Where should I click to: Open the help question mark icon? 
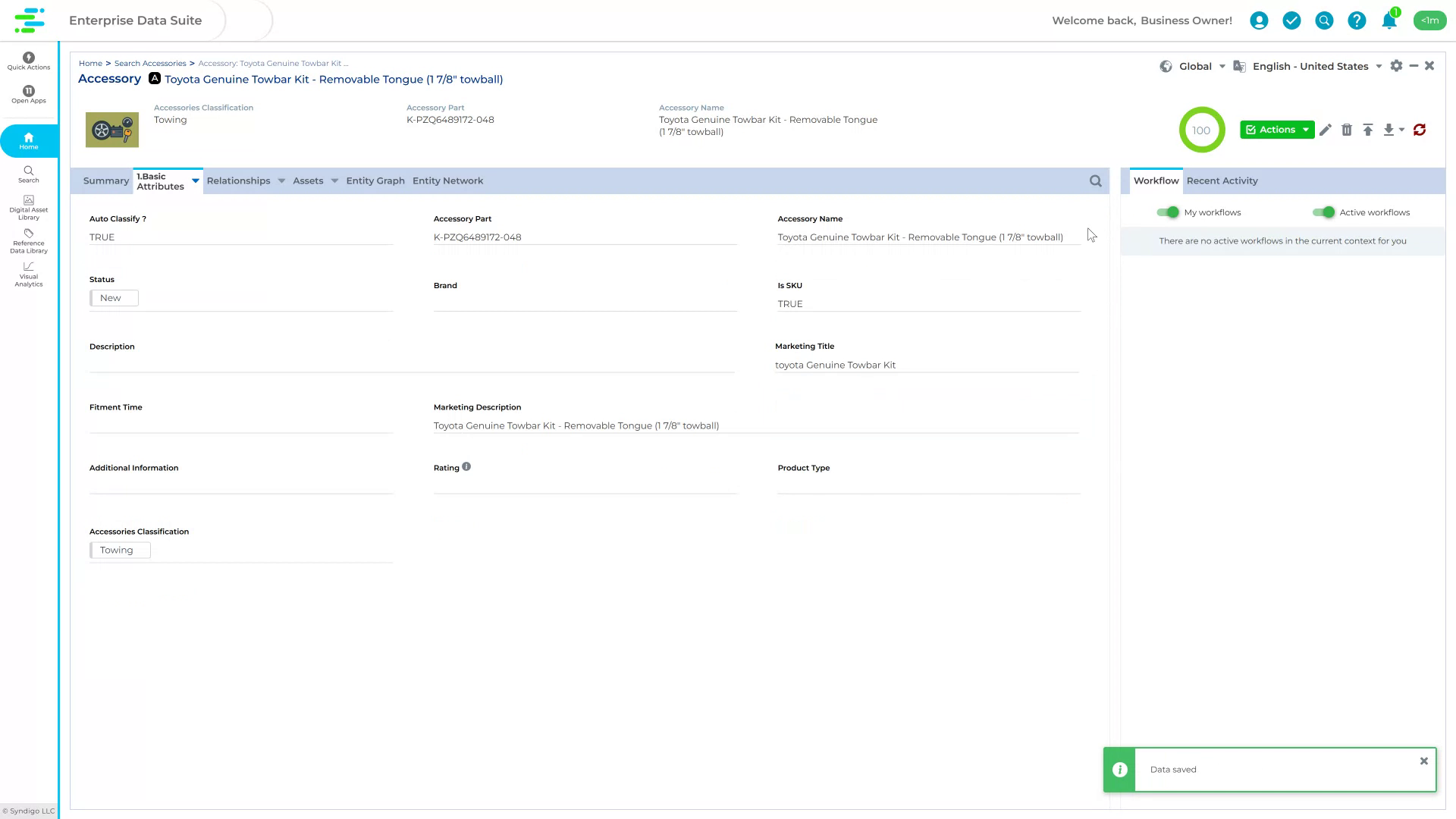(x=1357, y=20)
